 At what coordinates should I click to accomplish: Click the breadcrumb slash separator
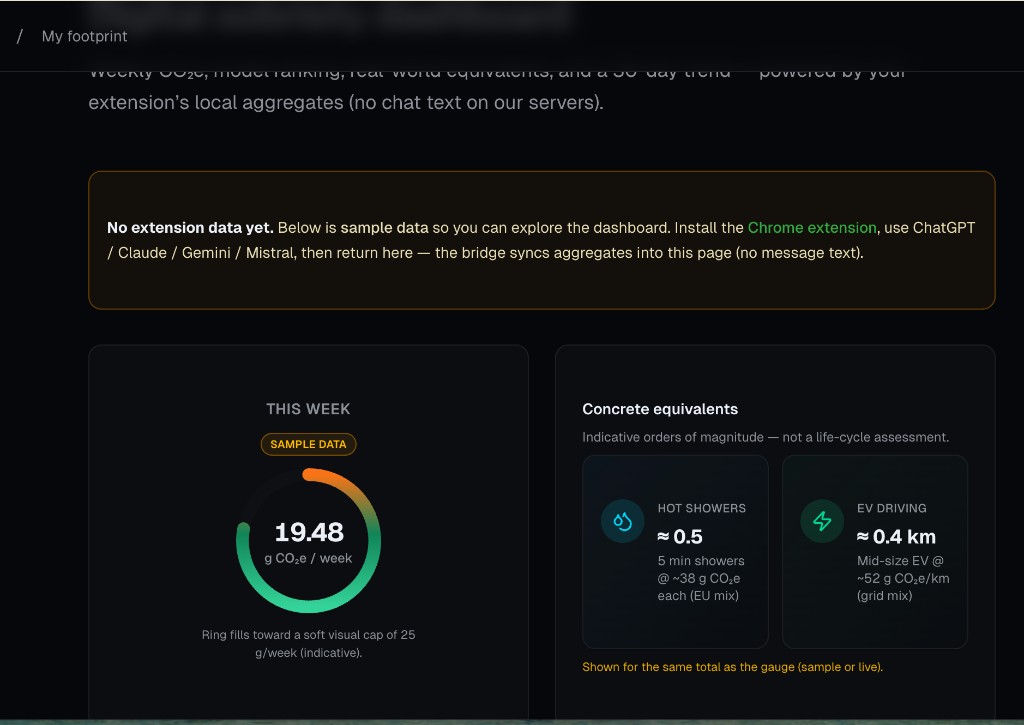pyautogui.click(x=20, y=36)
